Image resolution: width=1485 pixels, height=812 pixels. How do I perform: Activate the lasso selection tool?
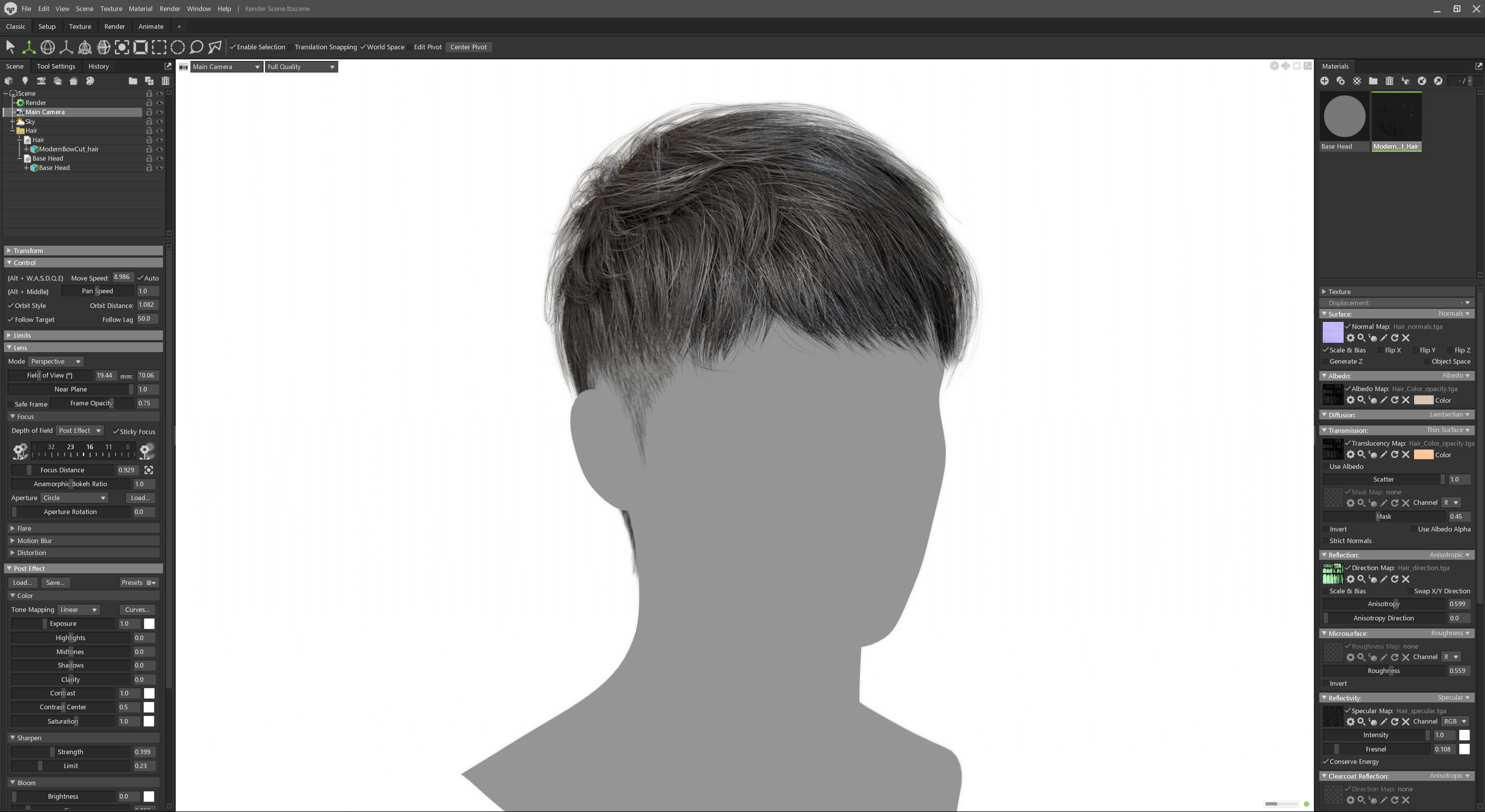pyautogui.click(x=196, y=48)
